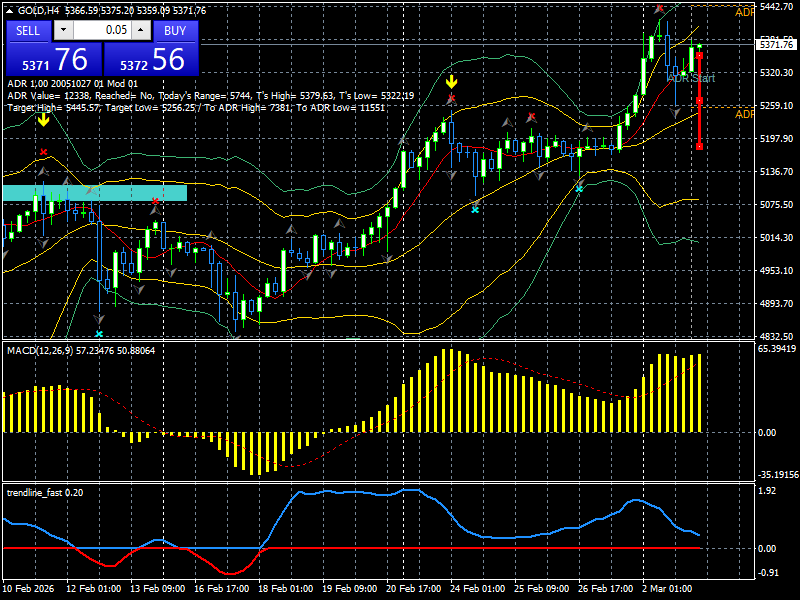Image resolution: width=800 pixels, height=600 pixels.
Task: Select the cyan x below 24 Feb 01:00 dip
Action: point(475,210)
